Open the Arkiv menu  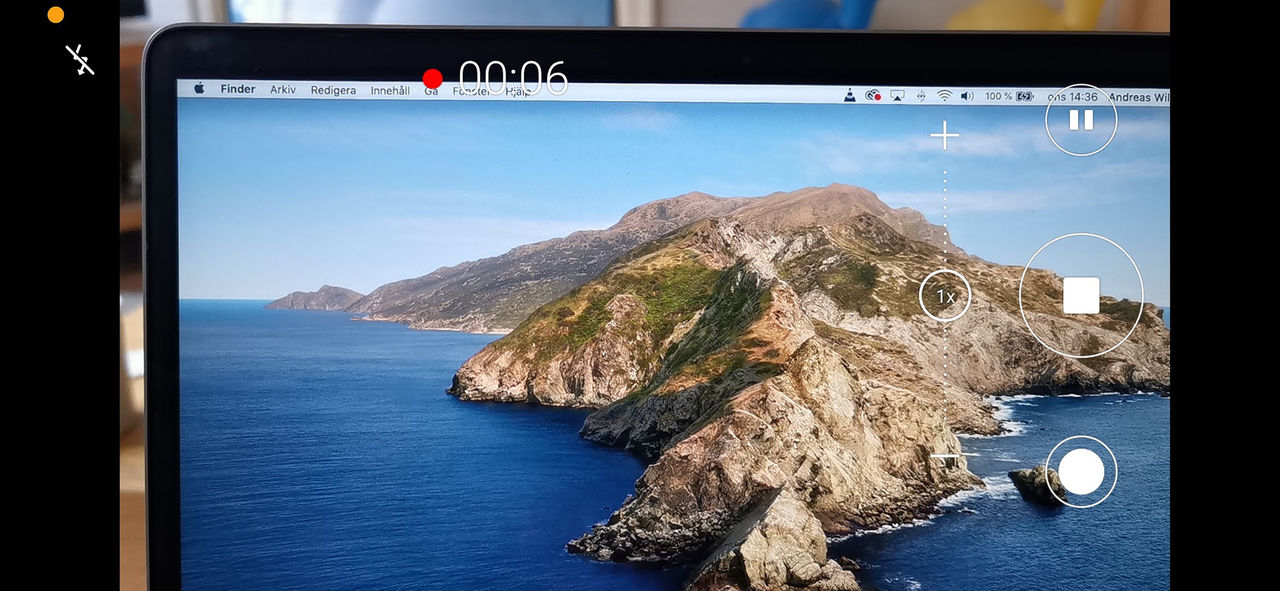[x=283, y=89]
